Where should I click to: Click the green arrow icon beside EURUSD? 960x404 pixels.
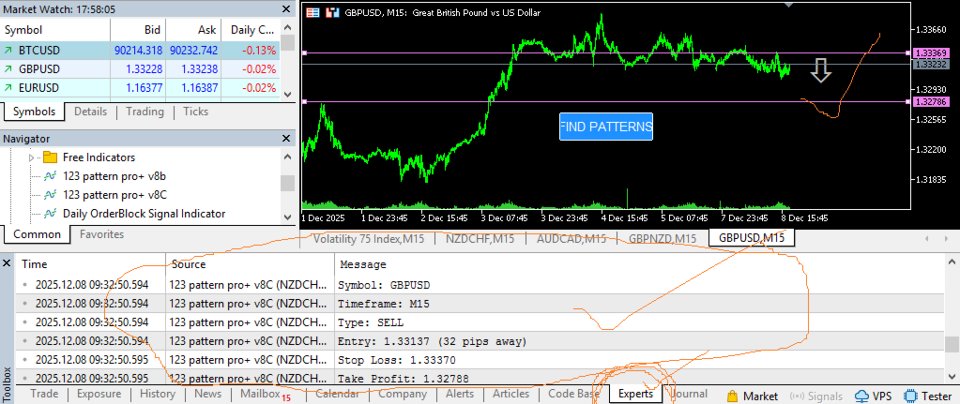pyautogui.click(x=8, y=88)
